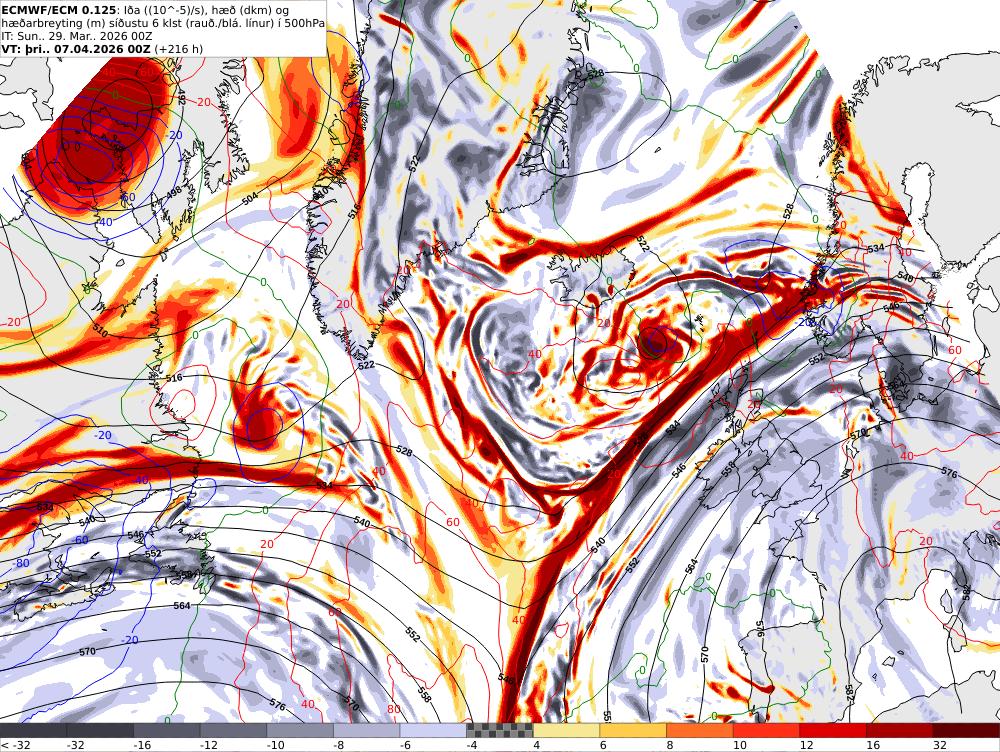Click the darkest grey legend swatch above < -32
This screenshot has width=1000, height=752.
(33, 730)
